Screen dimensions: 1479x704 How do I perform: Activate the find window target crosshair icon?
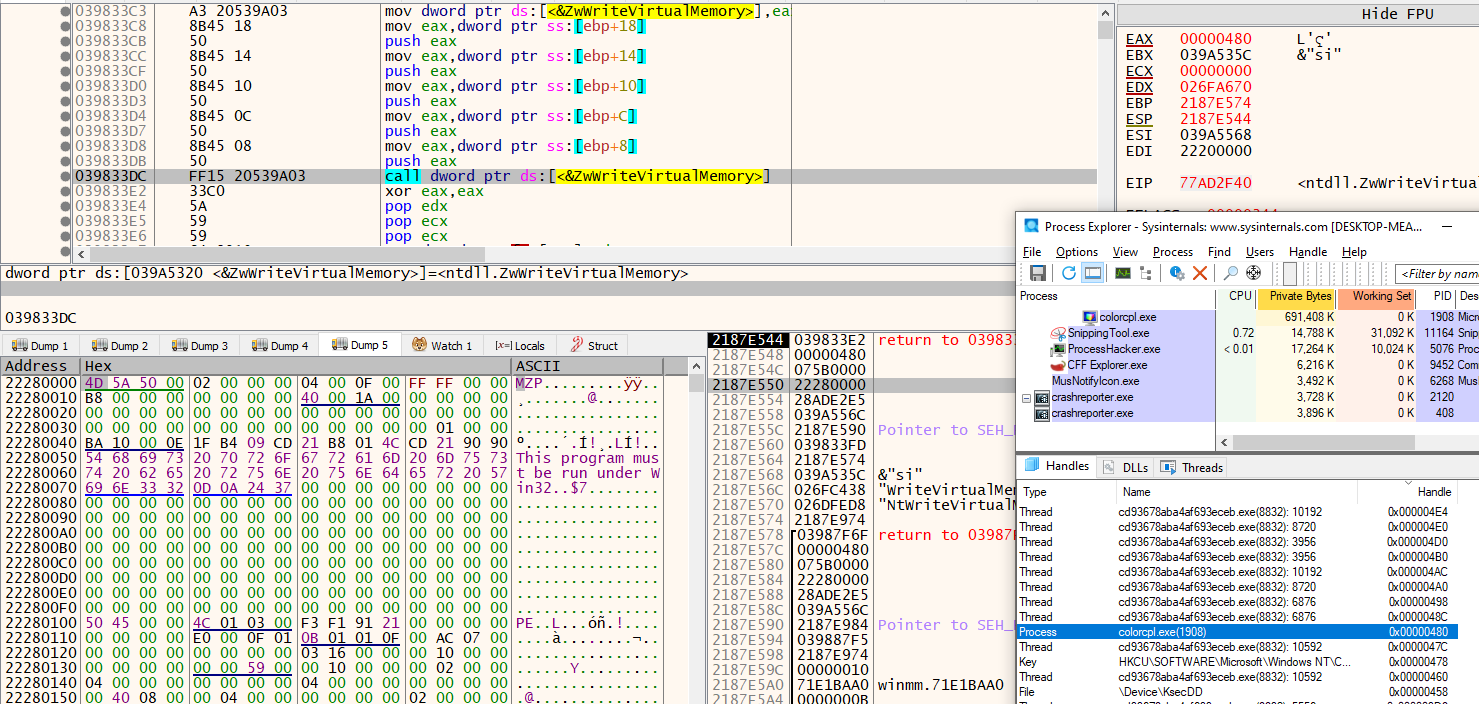pyautogui.click(x=1254, y=272)
